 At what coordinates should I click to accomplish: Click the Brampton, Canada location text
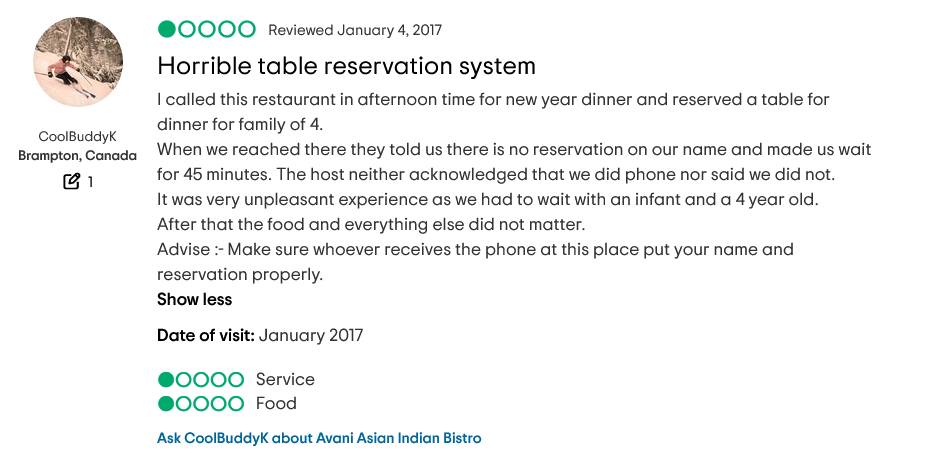(x=77, y=156)
